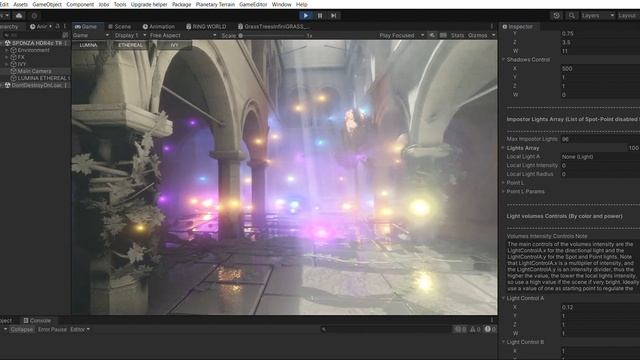The width and height of the screenshot is (640, 360).
Task: Expand the FX object arrow
Action: 7,57
